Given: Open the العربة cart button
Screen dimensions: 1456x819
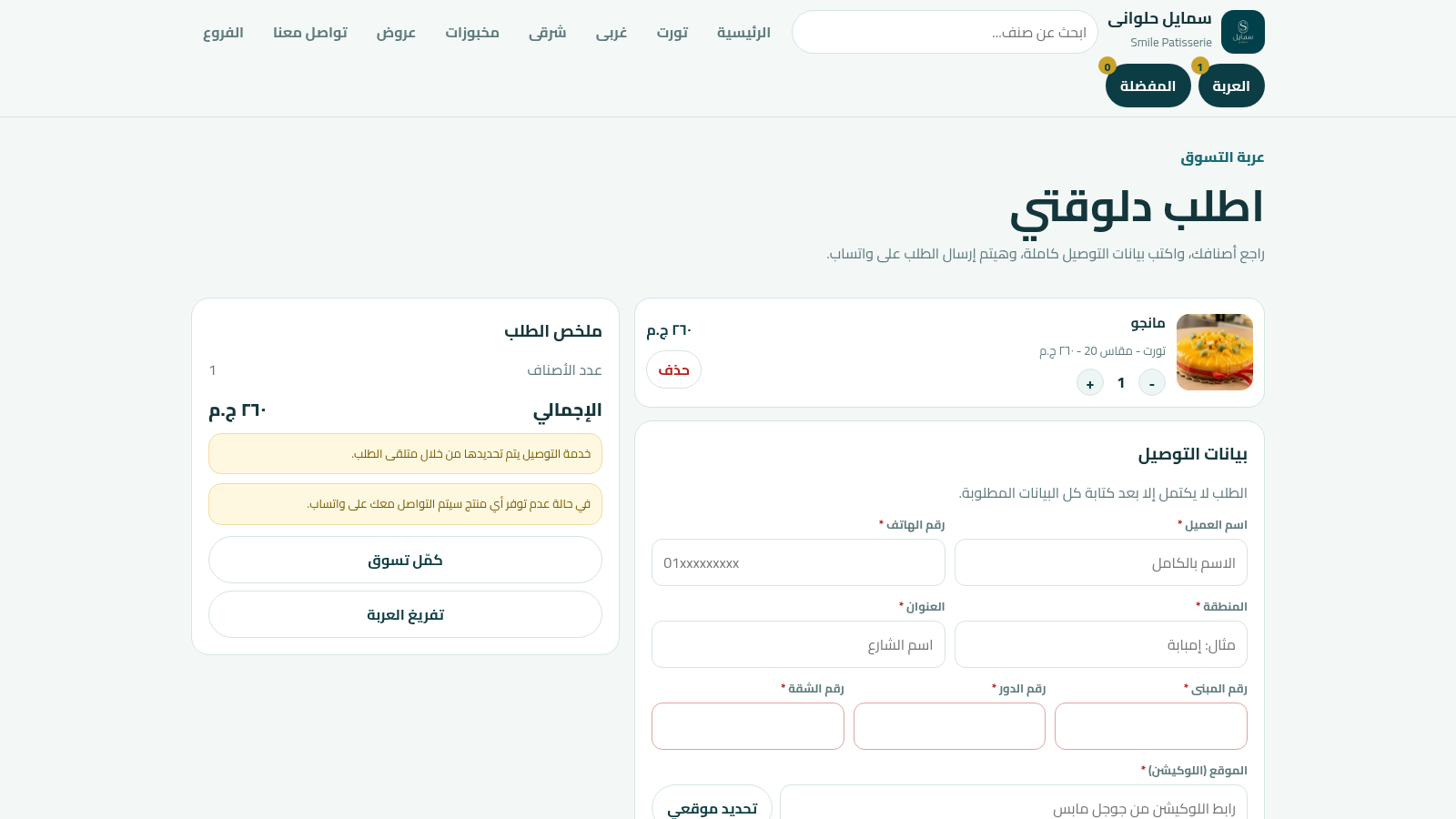Looking at the screenshot, I should (x=1231, y=86).
